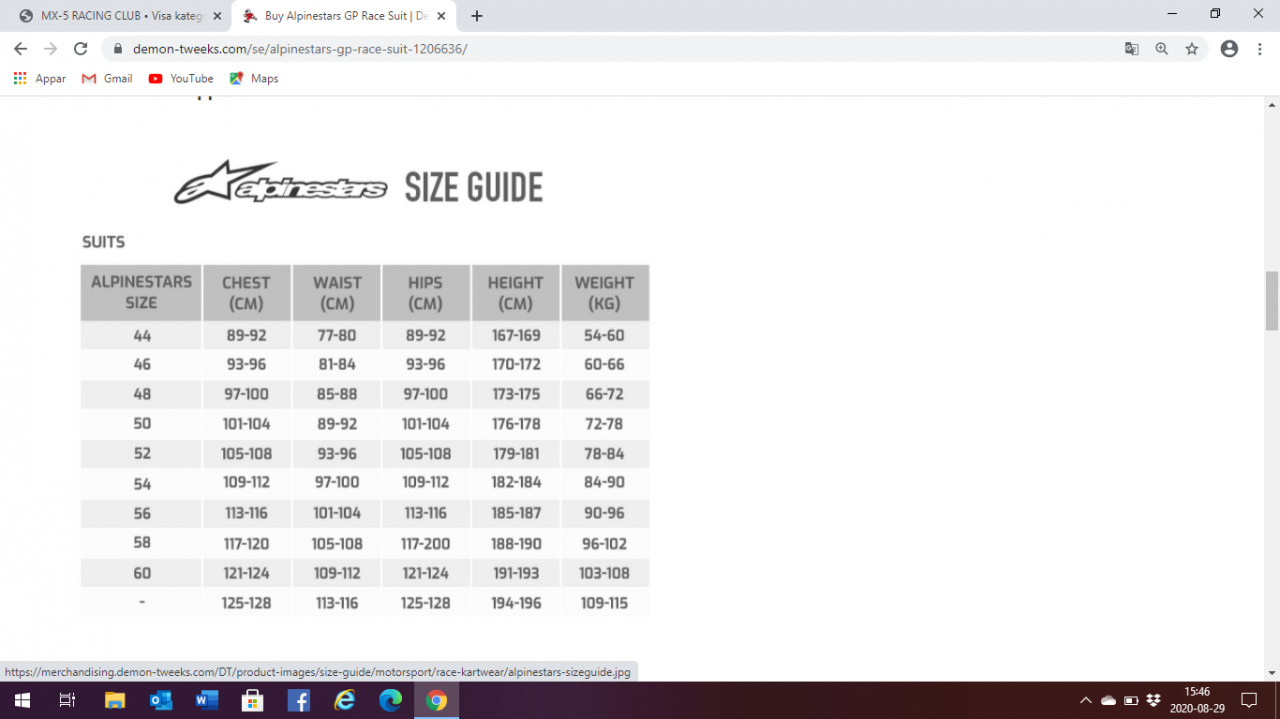
Task: Click weight value 96-102
Action: 604,543
